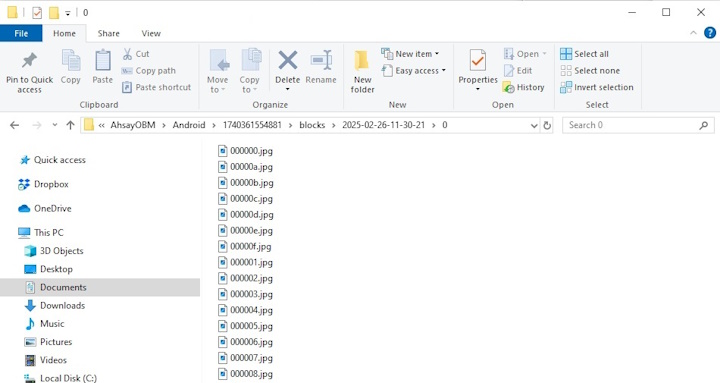Screen dimensions: 720x383
Task: Go up one folder level arrow
Action: (x=70, y=125)
